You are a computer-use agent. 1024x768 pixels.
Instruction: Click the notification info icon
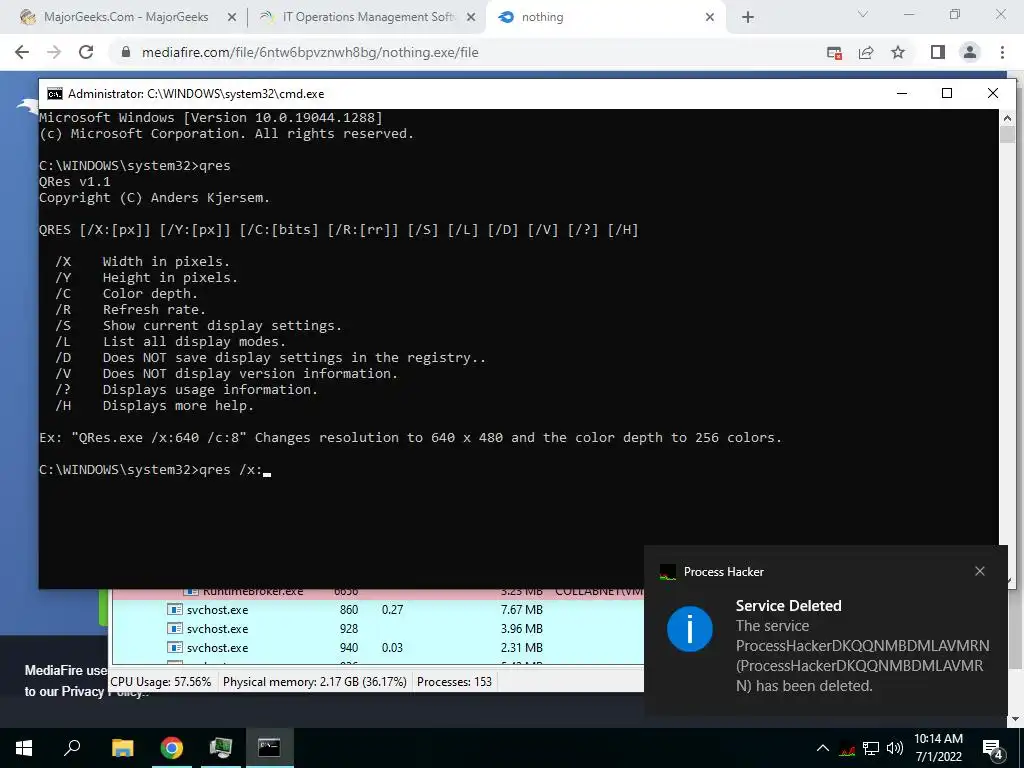coord(690,629)
